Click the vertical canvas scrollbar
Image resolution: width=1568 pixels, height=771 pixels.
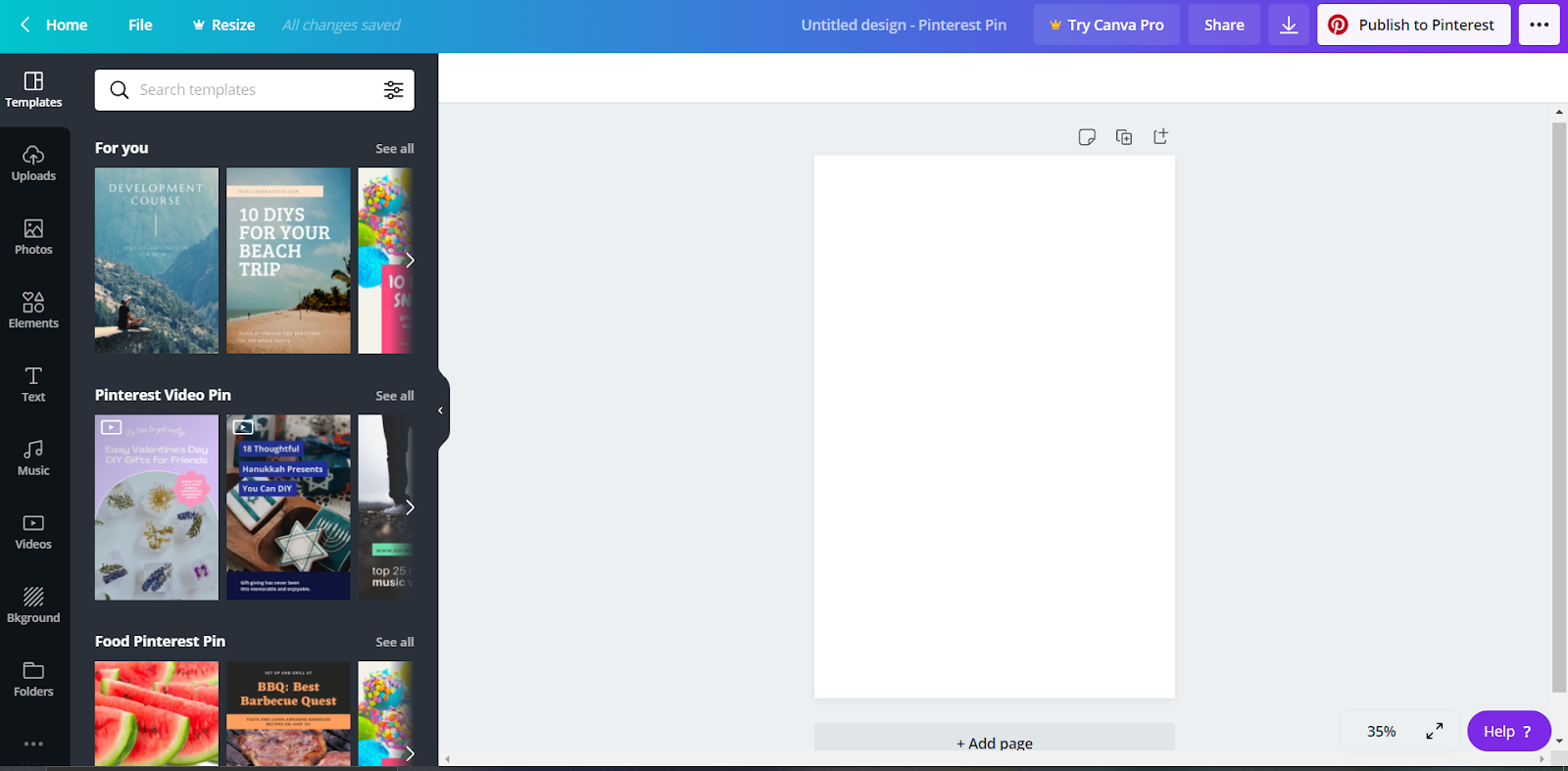[1558, 407]
